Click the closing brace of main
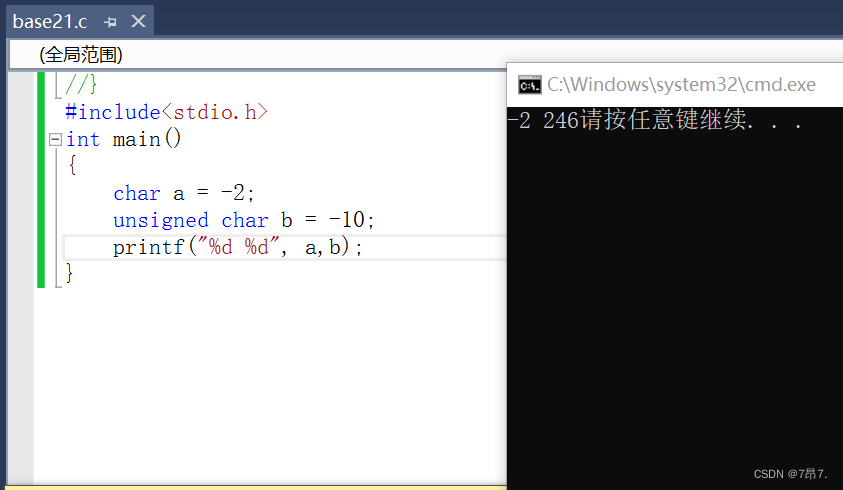This screenshot has width=843, height=490. [x=69, y=272]
